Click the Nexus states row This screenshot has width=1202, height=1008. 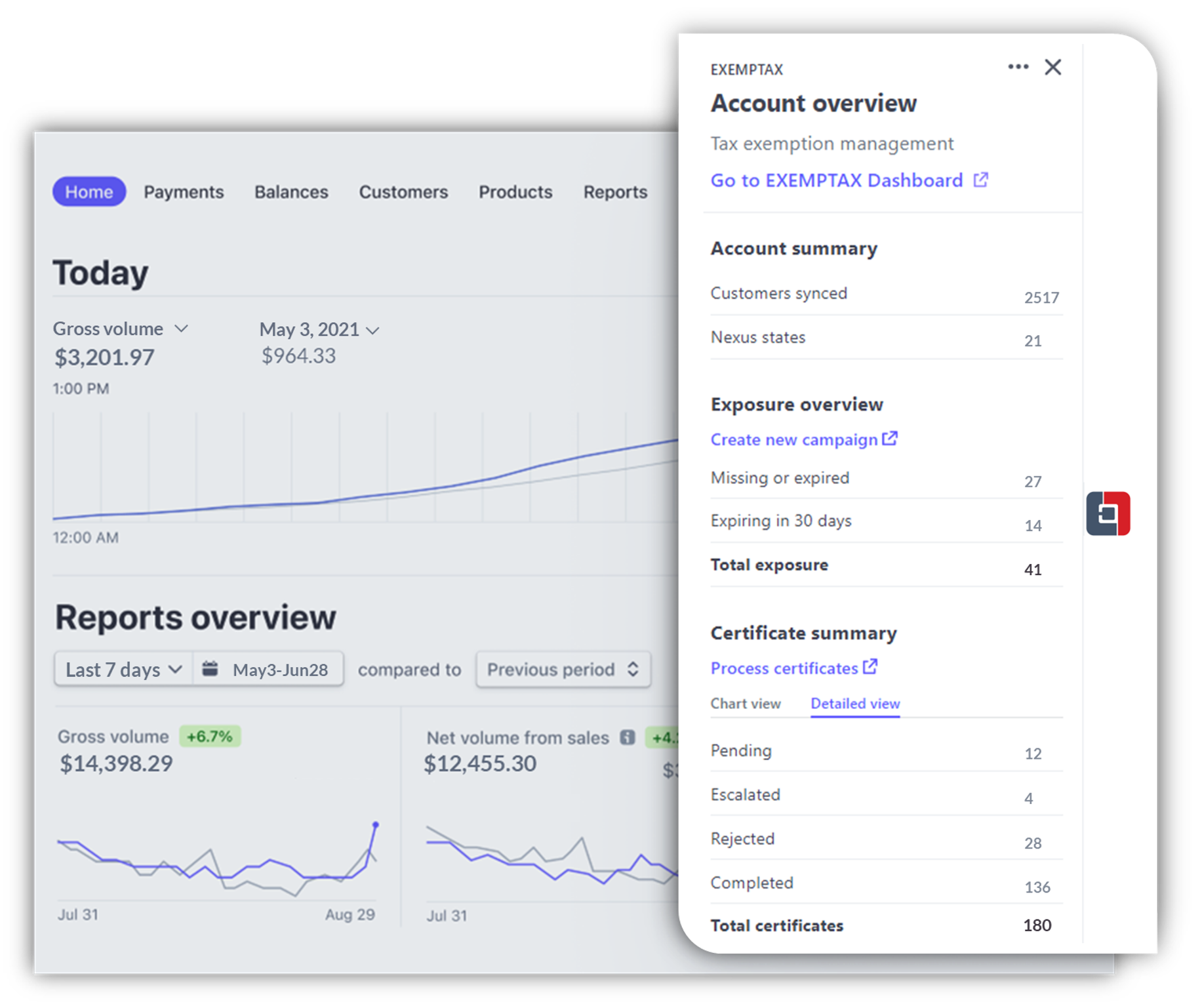point(887,338)
